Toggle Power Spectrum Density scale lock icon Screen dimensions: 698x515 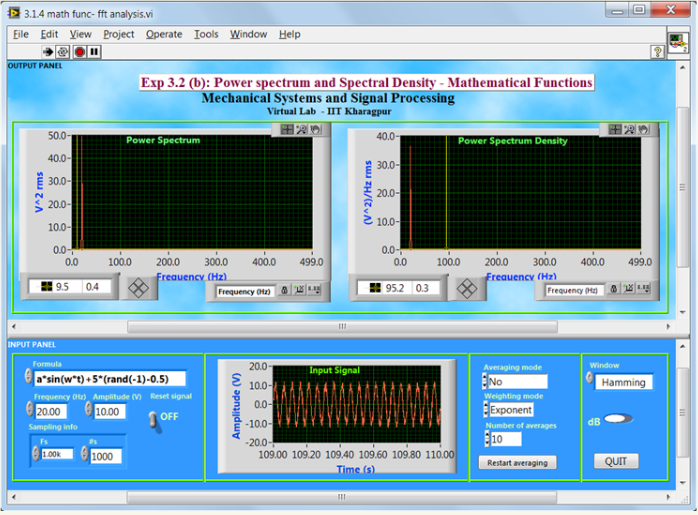click(x=613, y=288)
